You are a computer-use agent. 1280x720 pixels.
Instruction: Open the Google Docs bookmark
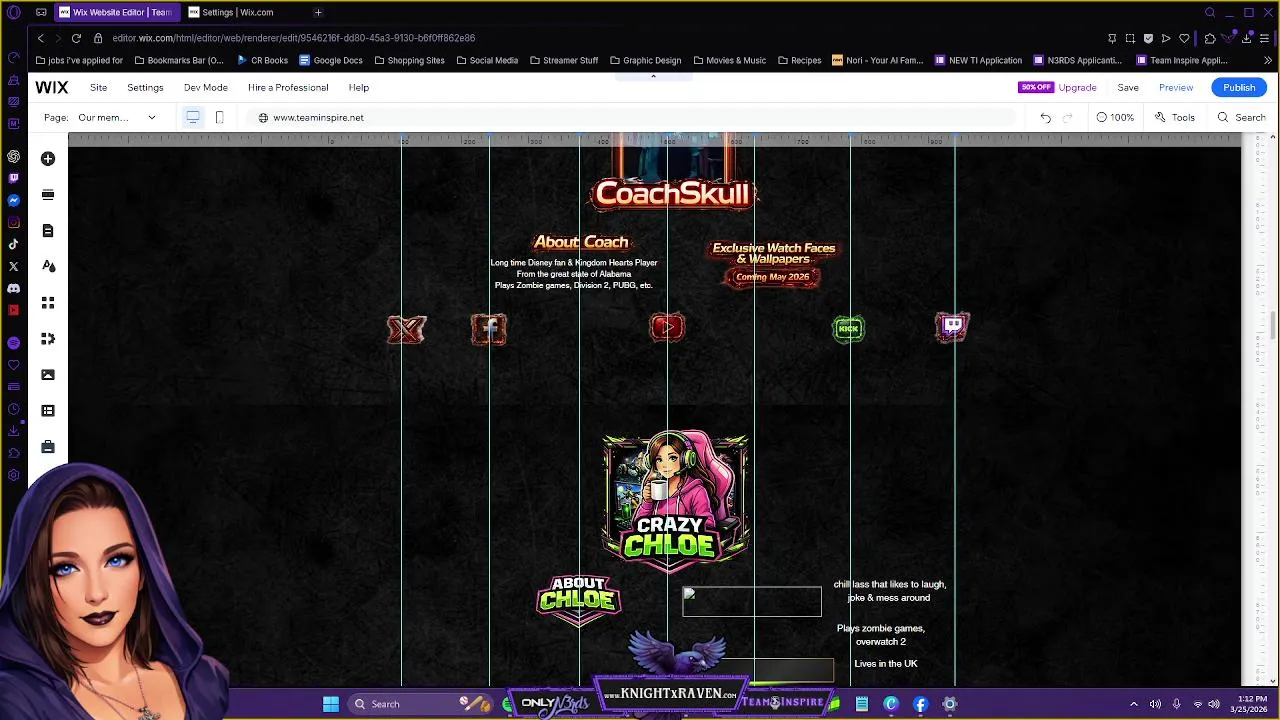click(x=330, y=60)
